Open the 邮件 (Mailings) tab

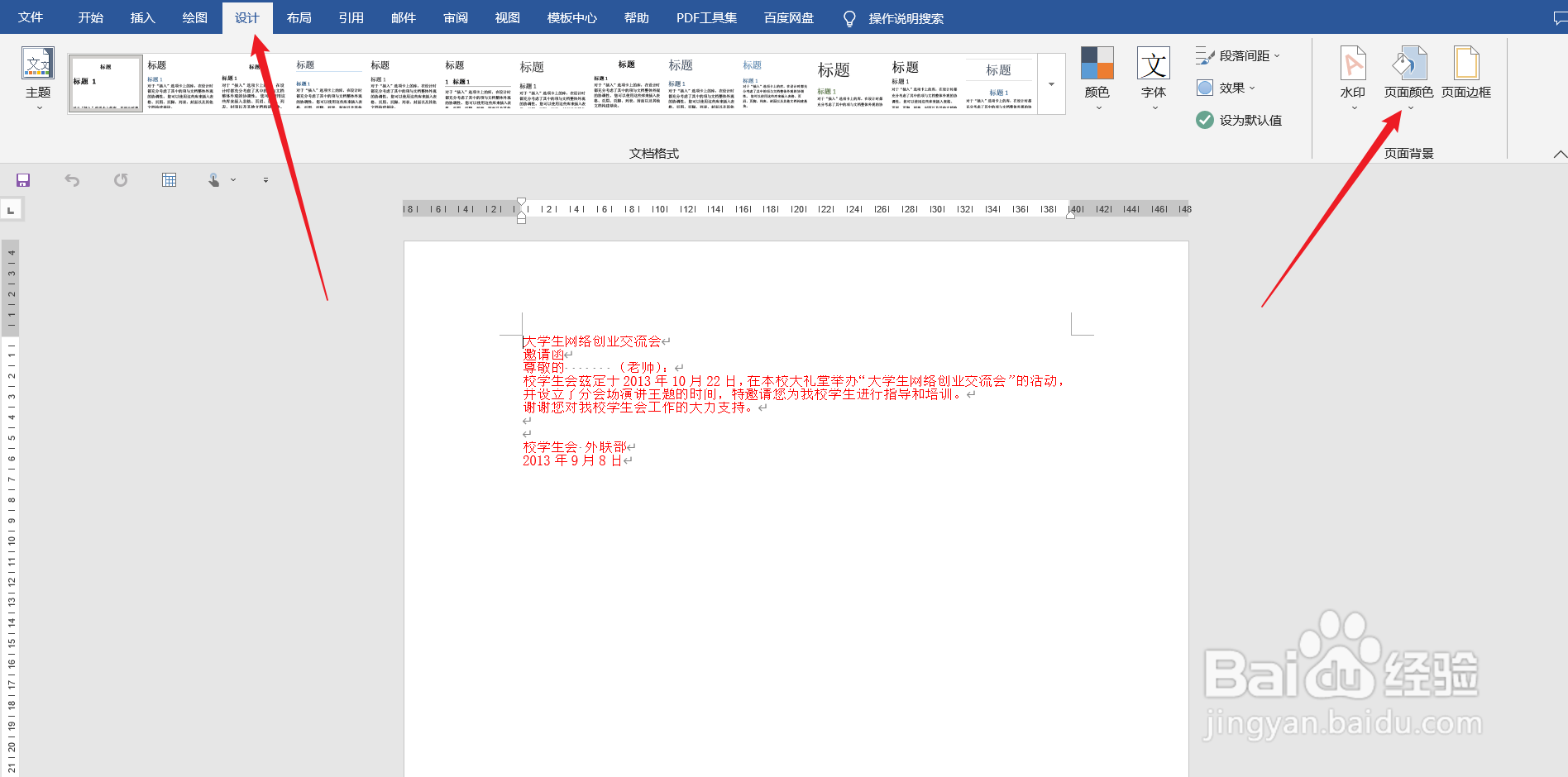403,17
